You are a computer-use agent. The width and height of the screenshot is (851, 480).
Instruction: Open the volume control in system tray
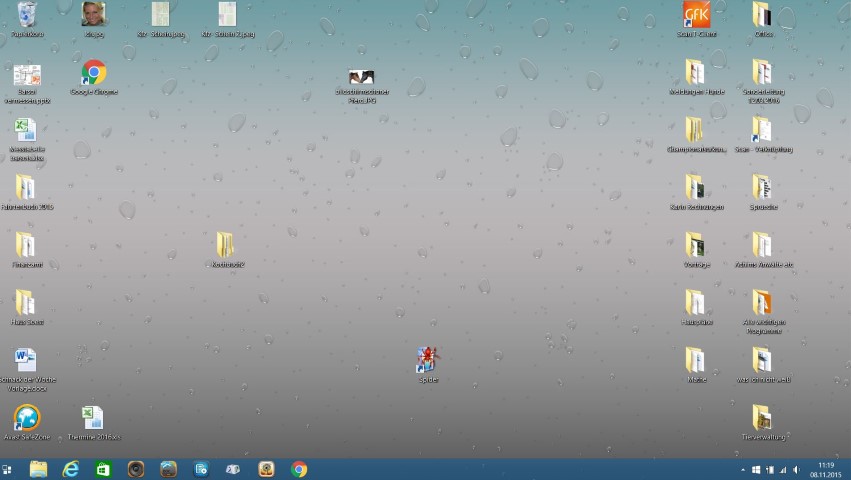point(796,469)
